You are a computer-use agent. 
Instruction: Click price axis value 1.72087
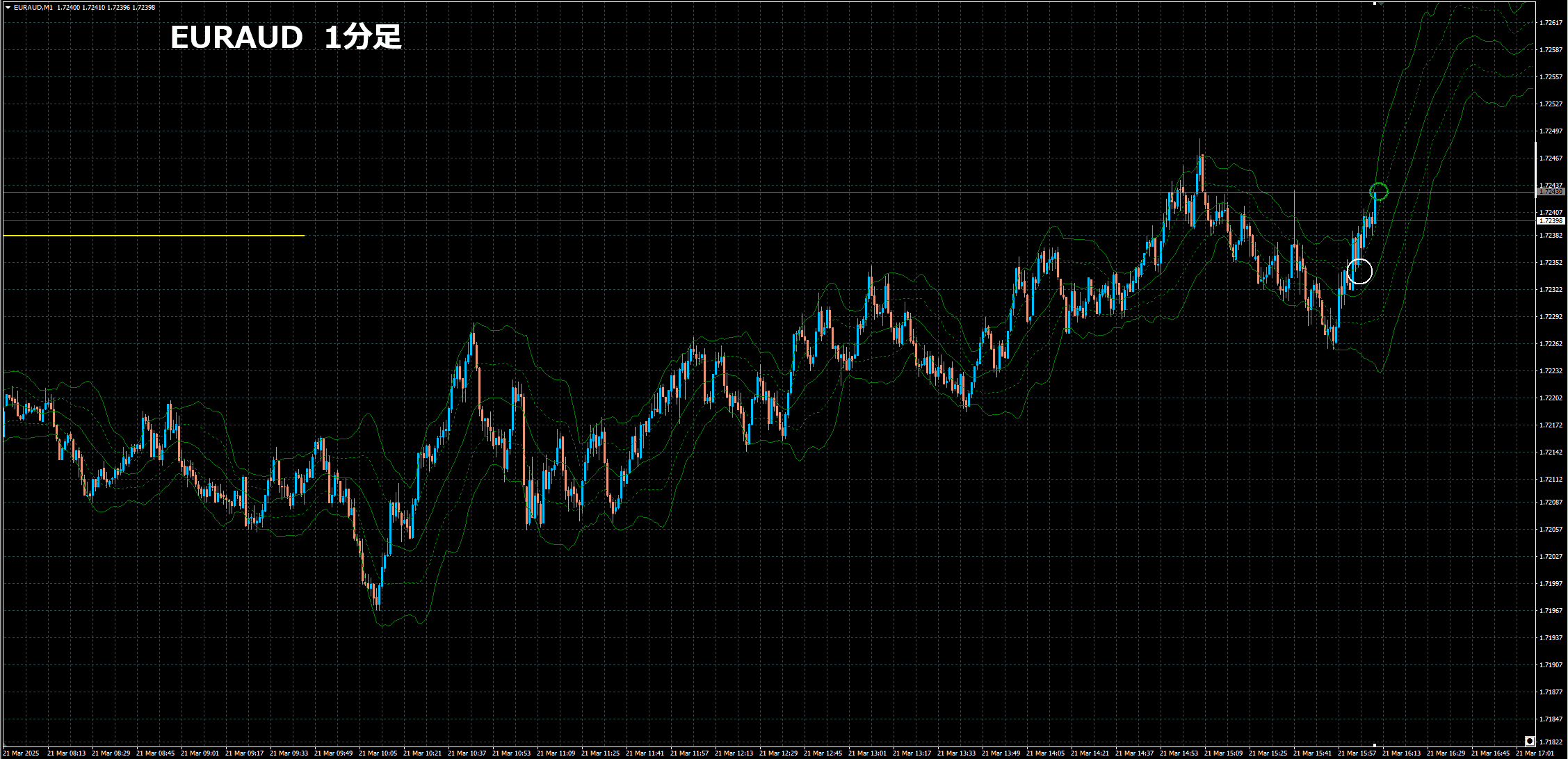tap(1550, 503)
